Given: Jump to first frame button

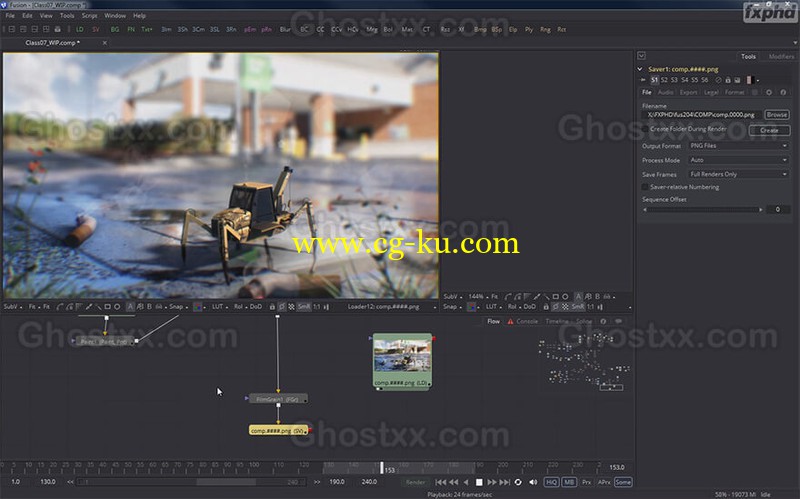Looking at the screenshot, I should coord(441,482).
